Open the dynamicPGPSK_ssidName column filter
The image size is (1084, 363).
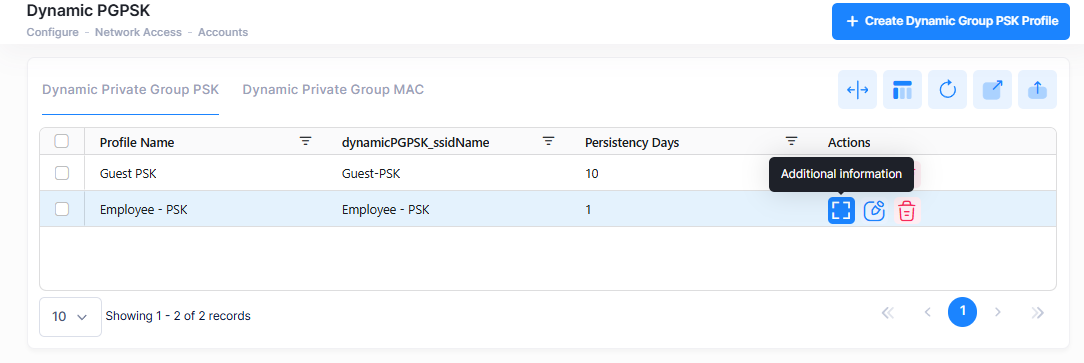(x=548, y=141)
